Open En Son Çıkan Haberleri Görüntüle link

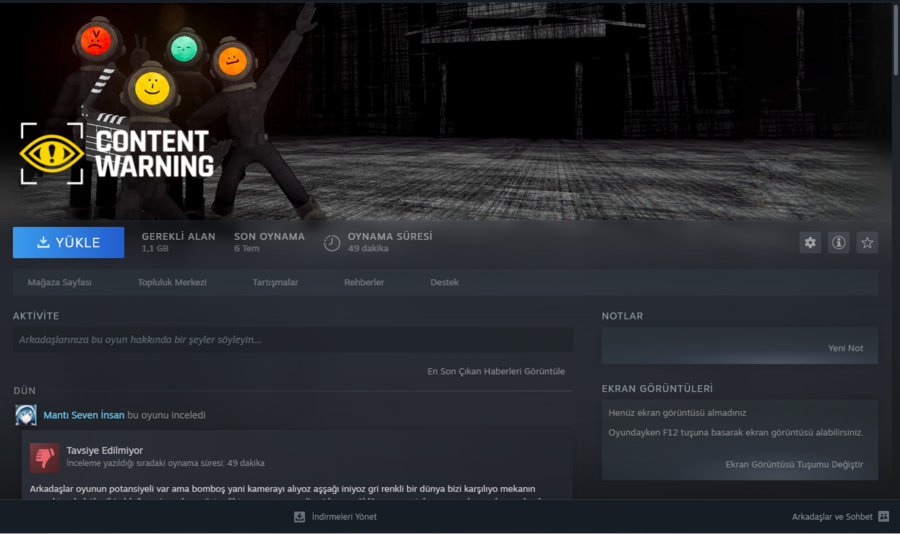pyautogui.click(x=496, y=372)
